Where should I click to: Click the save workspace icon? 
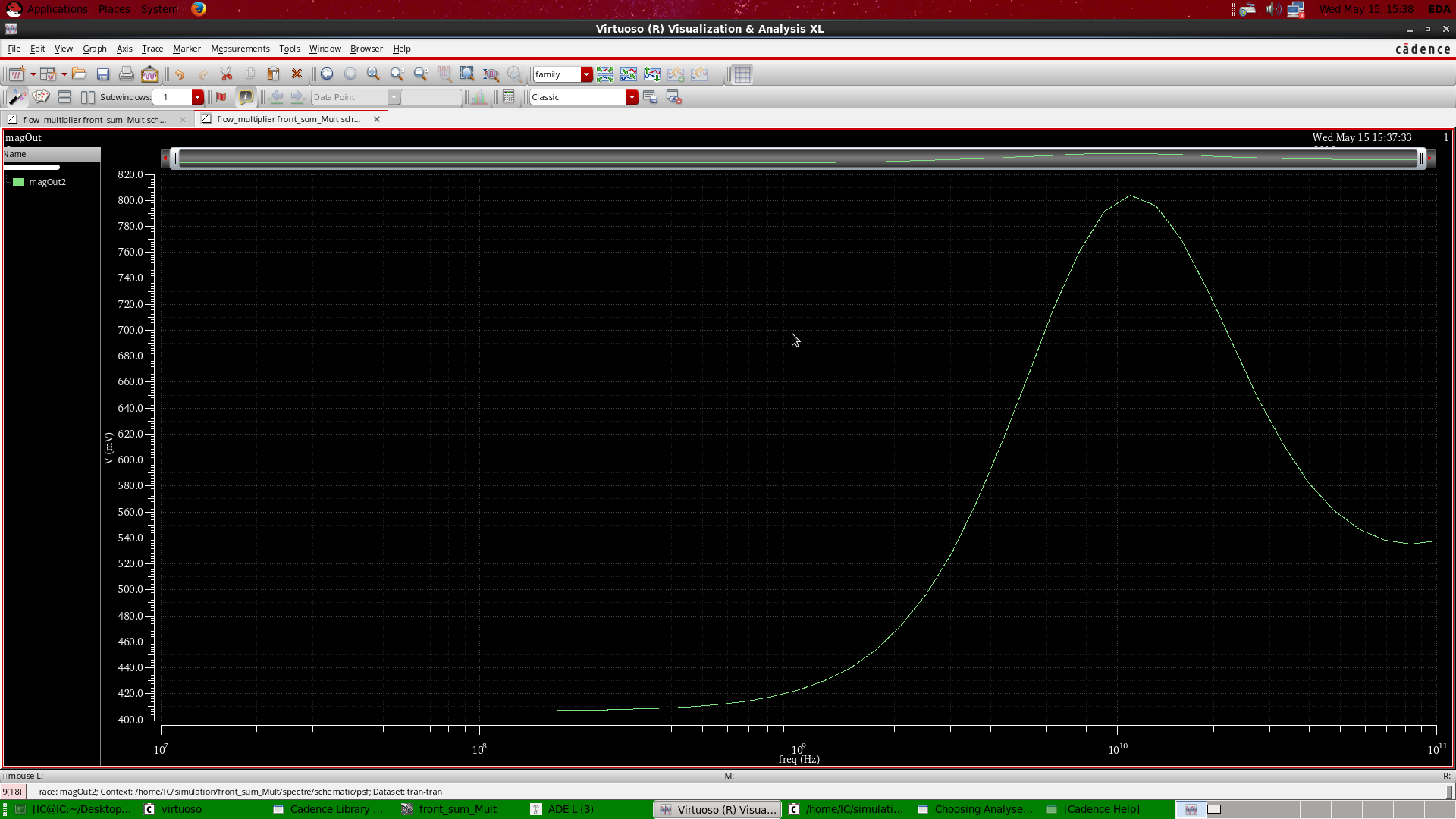(651, 97)
